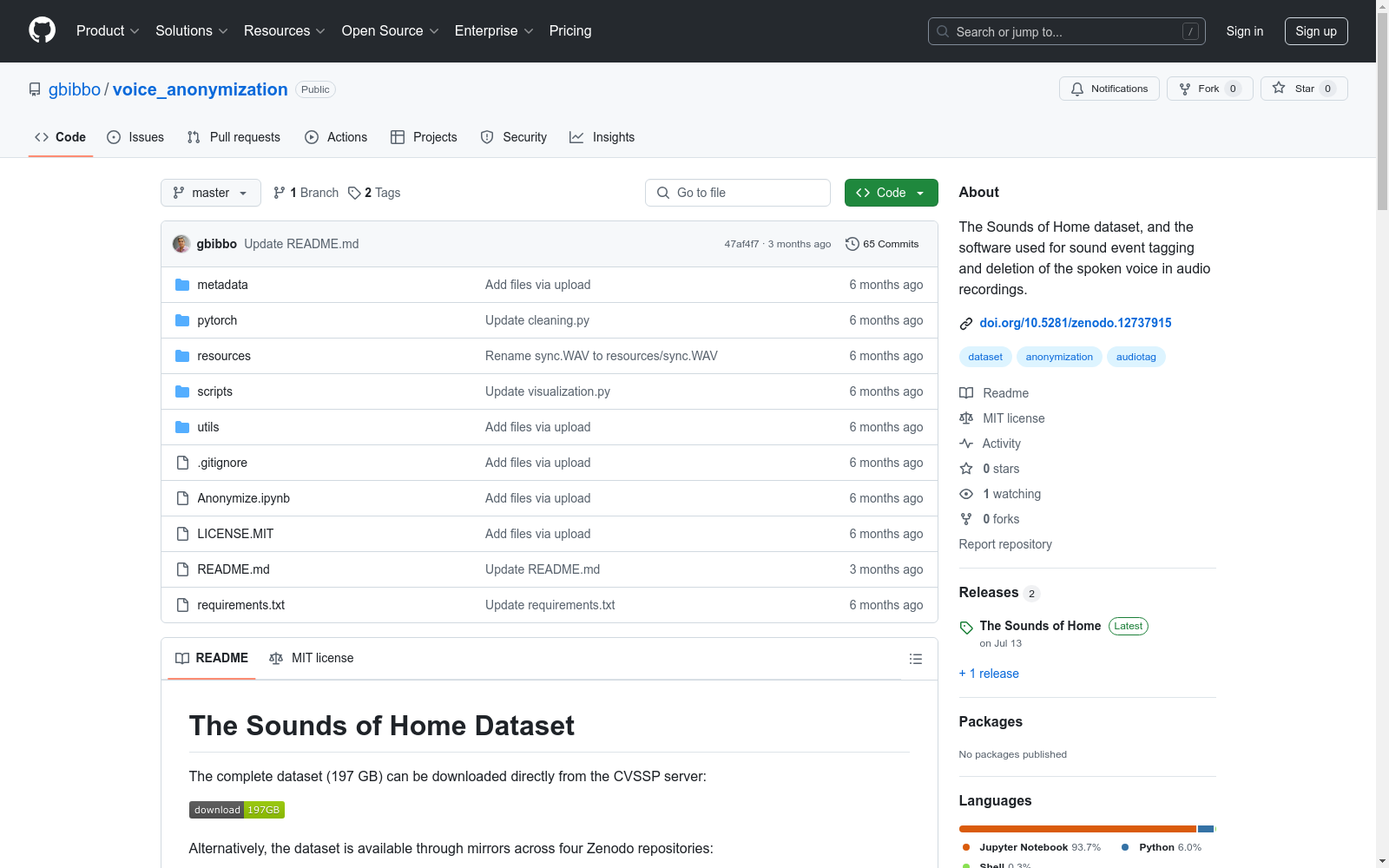
Task: Click the star icon in the Star button
Action: (x=1279, y=88)
